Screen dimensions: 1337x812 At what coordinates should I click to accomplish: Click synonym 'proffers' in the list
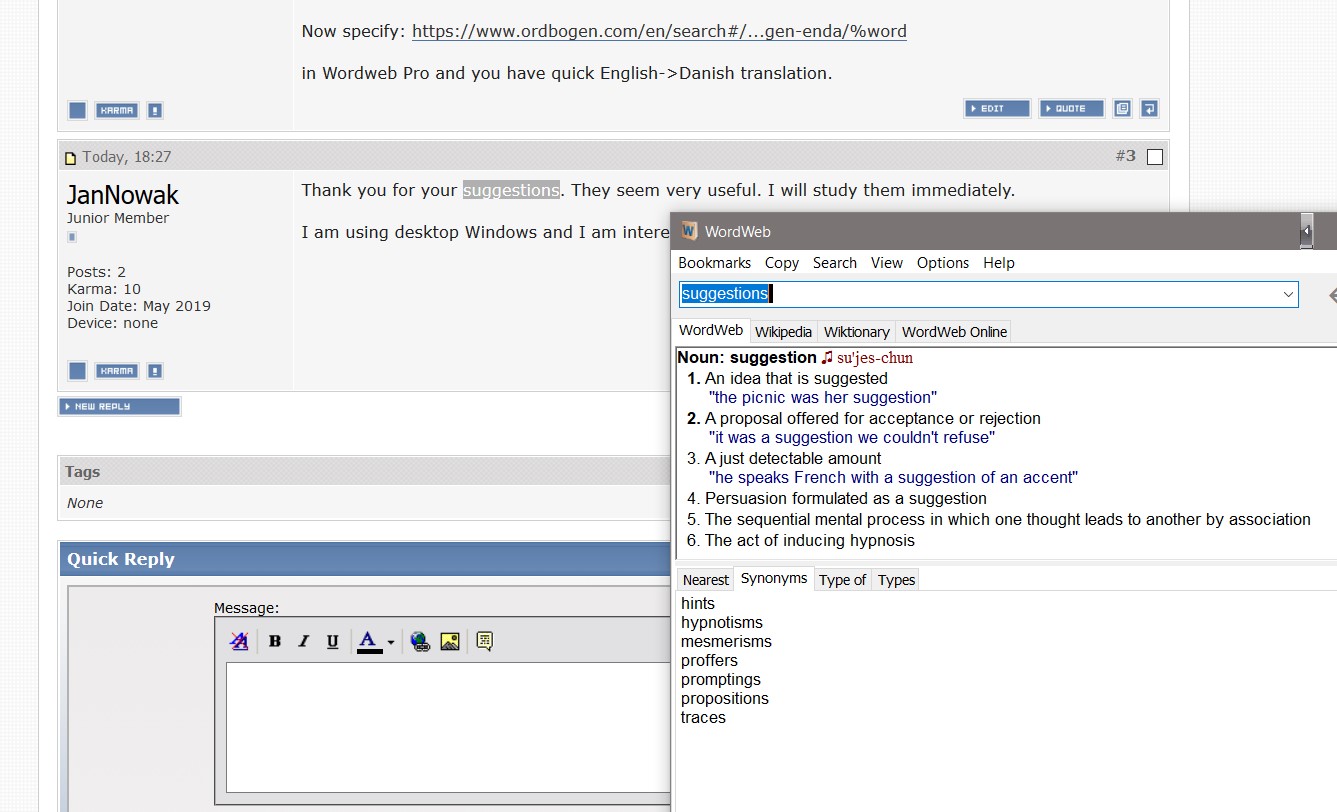[x=709, y=661]
